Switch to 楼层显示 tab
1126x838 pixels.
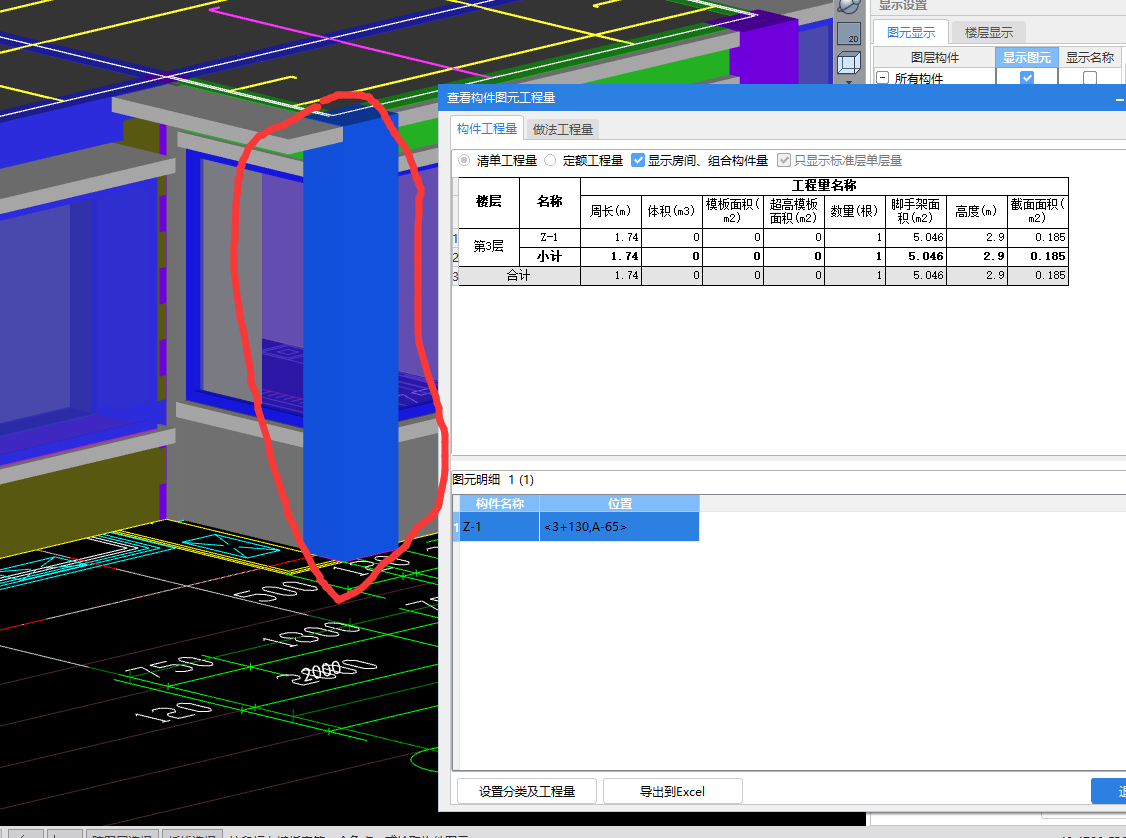click(988, 32)
